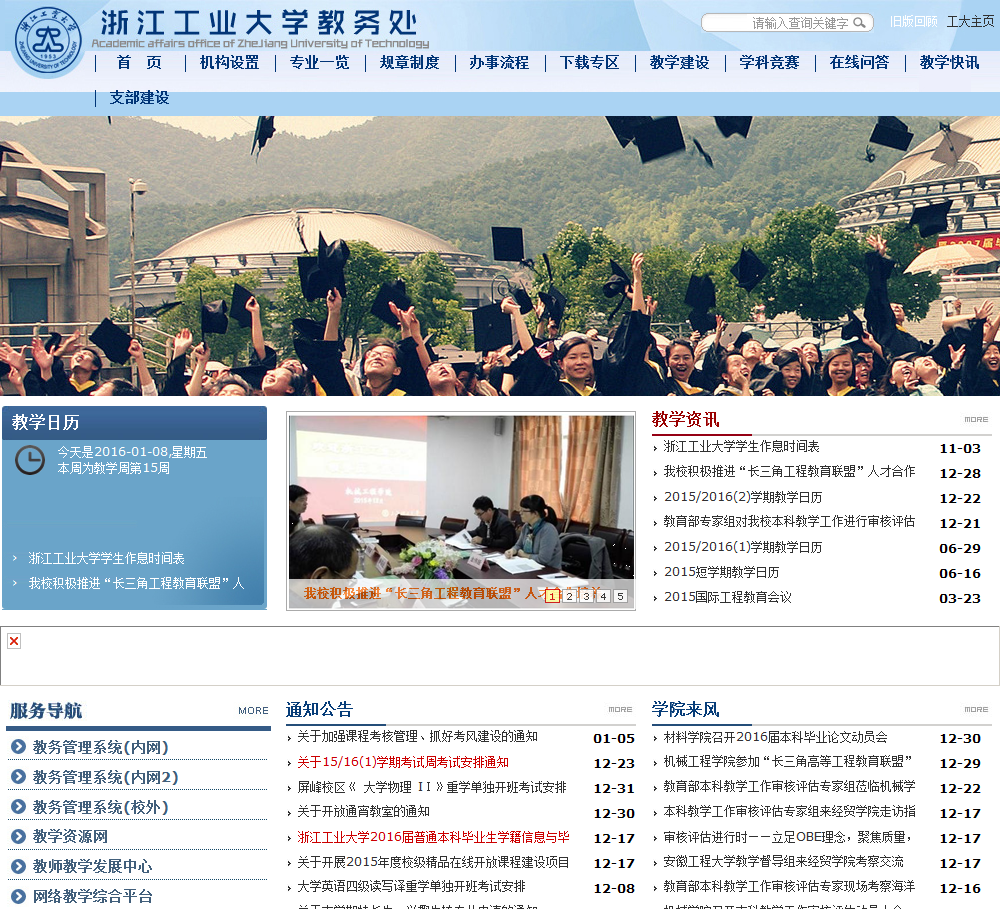Open 教务管理系统(校外) link

coord(101,807)
